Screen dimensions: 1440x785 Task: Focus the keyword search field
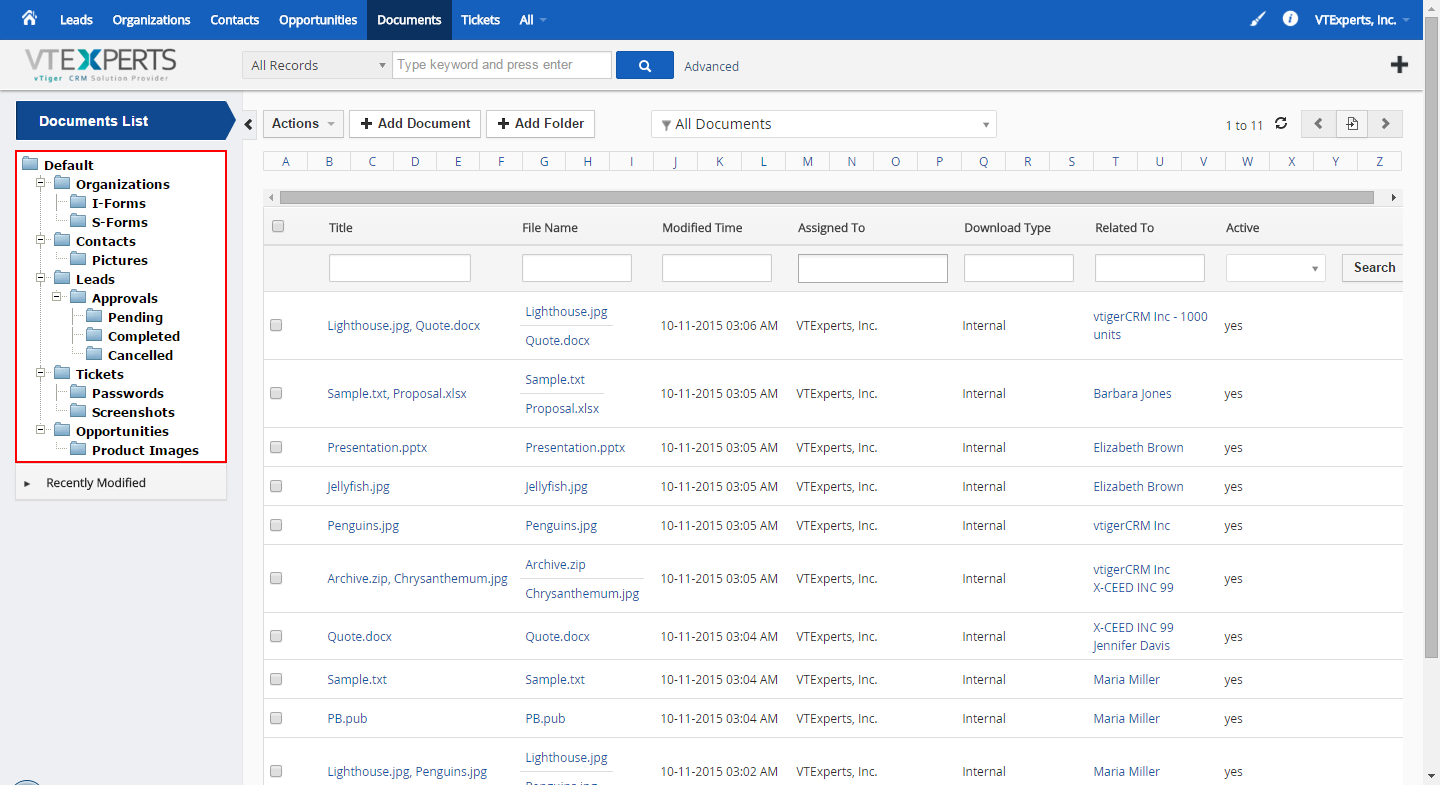click(502, 65)
